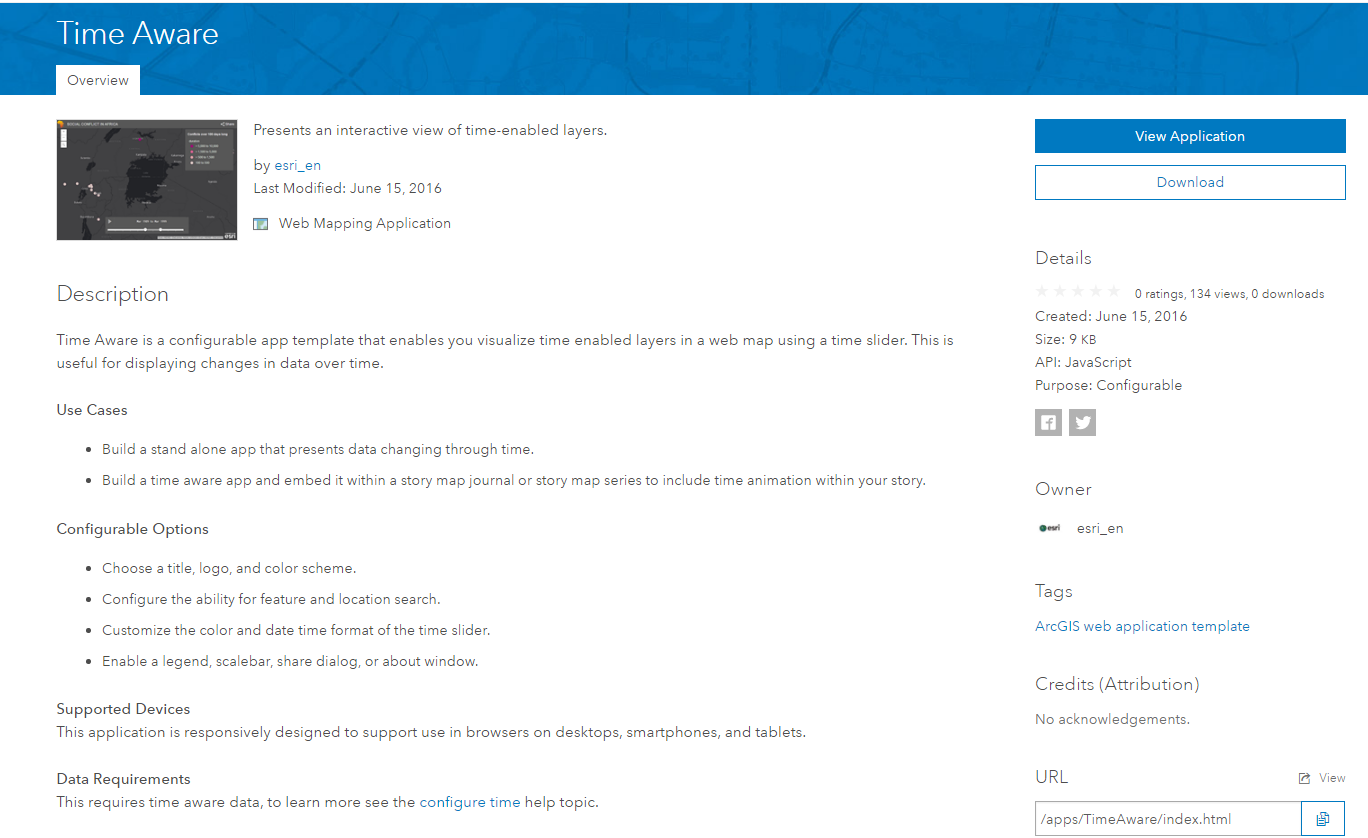
Task: Copy the URL with the clipboard icon
Action: 1323,819
